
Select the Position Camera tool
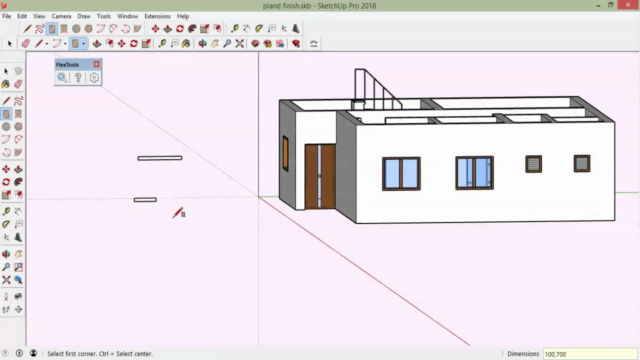(x=6, y=296)
